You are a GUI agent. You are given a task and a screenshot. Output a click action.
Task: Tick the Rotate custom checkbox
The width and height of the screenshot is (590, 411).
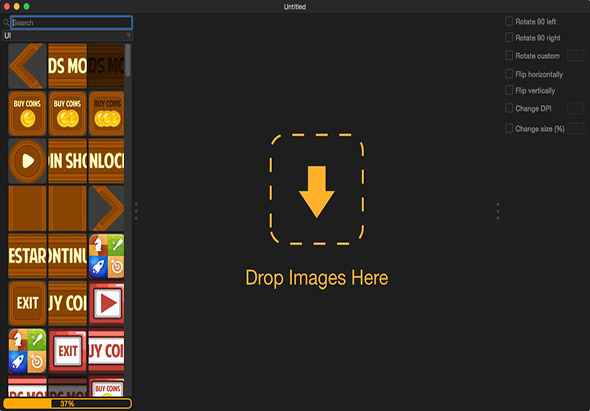coord(509,56)
